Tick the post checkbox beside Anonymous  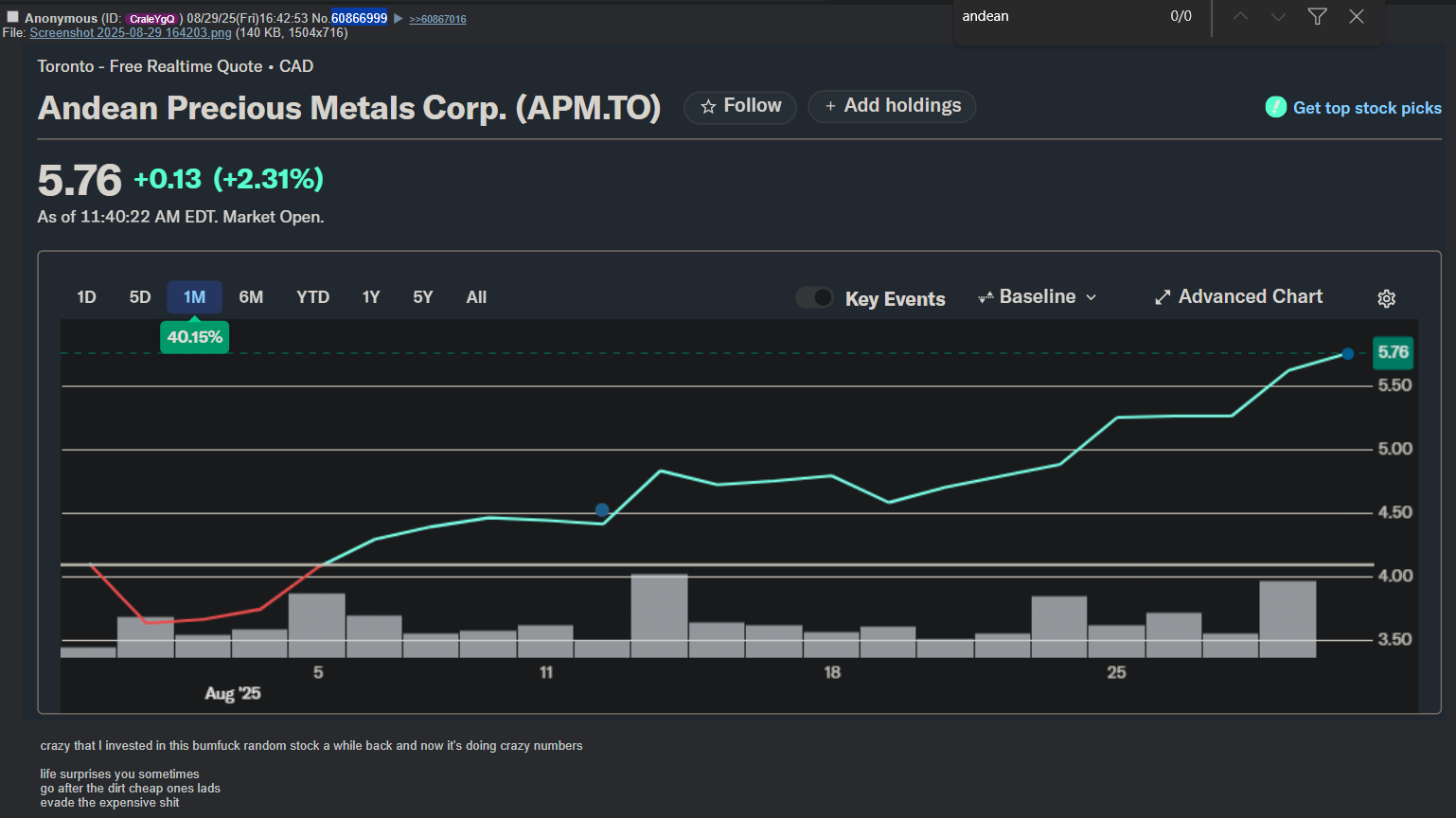(12, 17)
